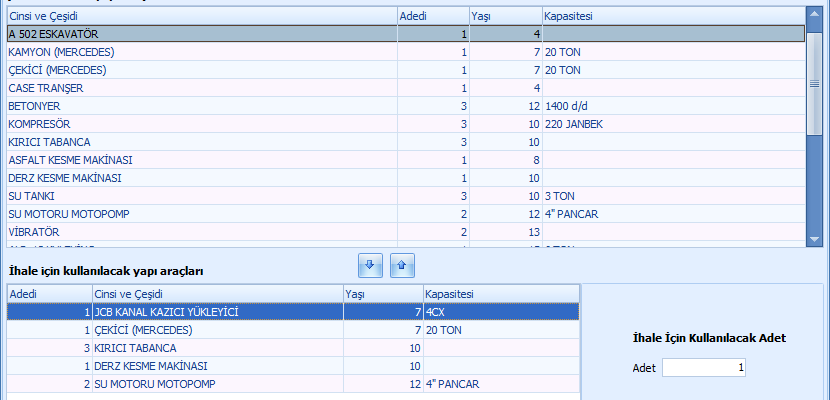Viewport: 830px width, 400px height.
Task: Select the BETONYER row in upper list
Action: pos(200,106)
